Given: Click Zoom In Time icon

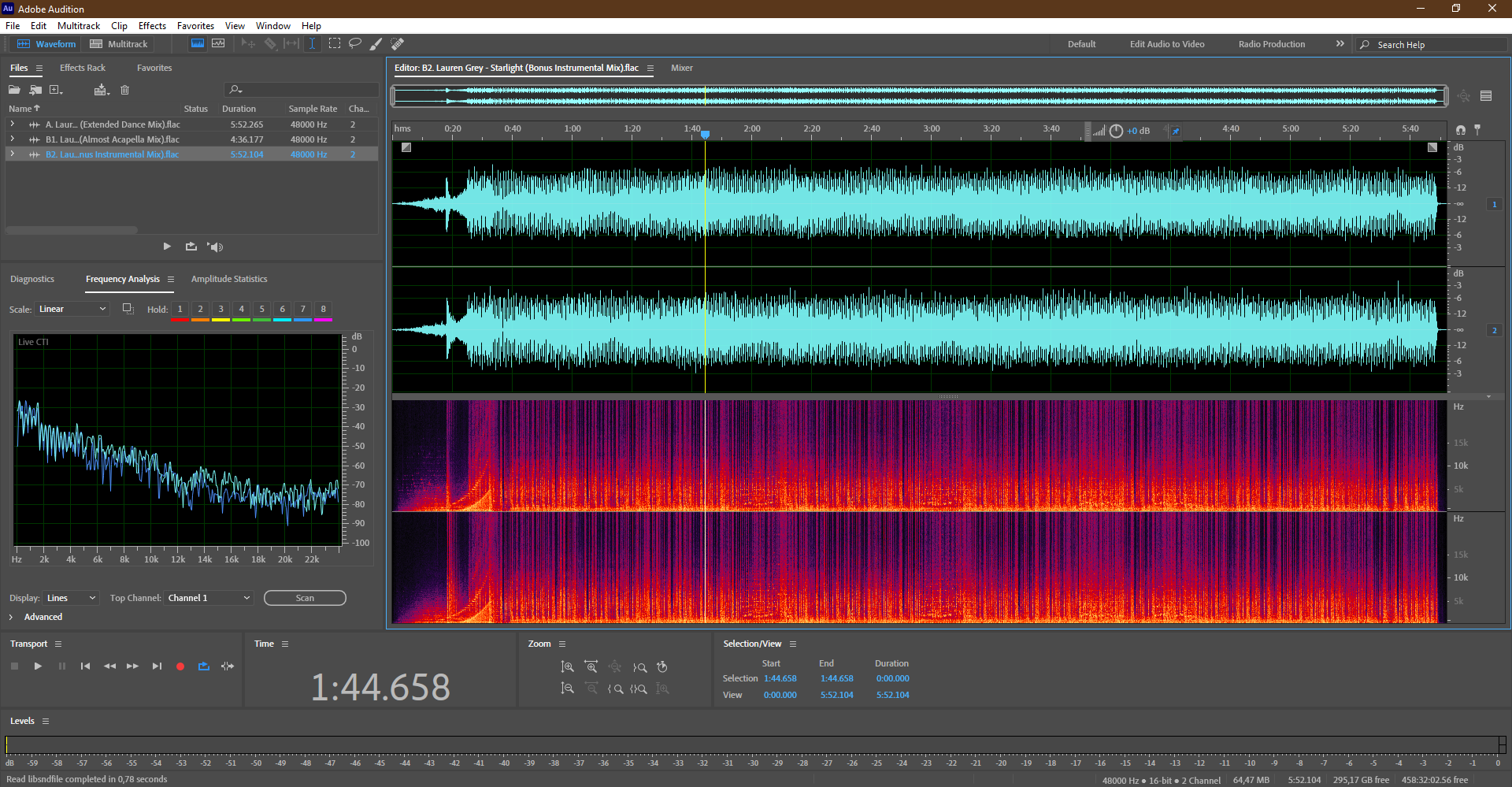Looking at the screenshot, I should tap(591, 667).
